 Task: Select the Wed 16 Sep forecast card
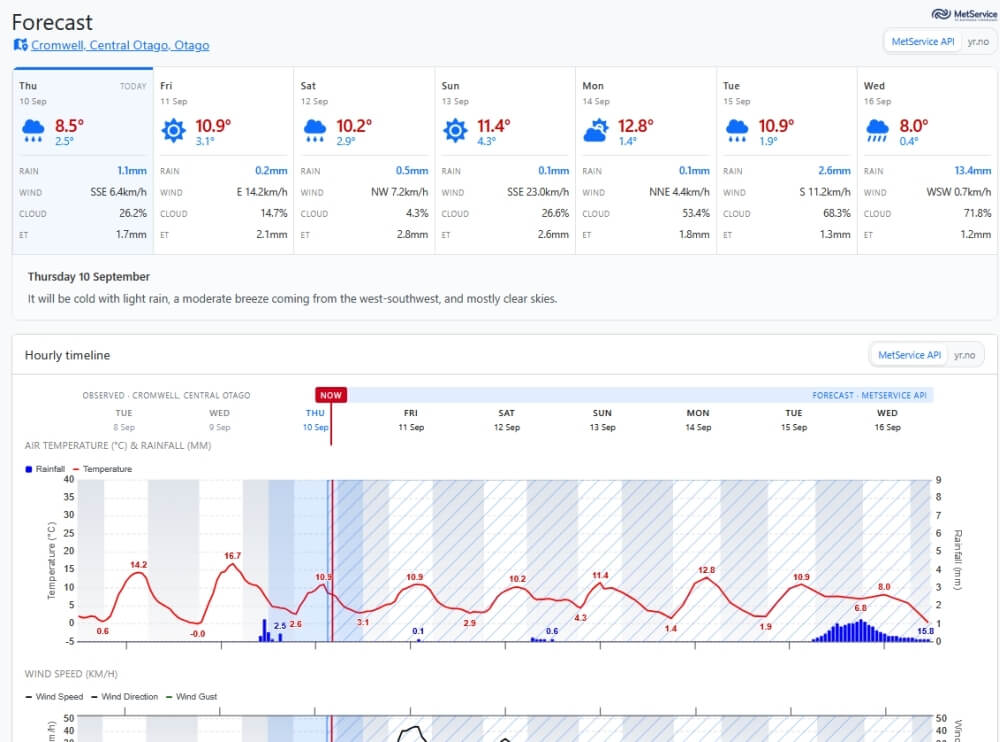click(x=927, y=160)
